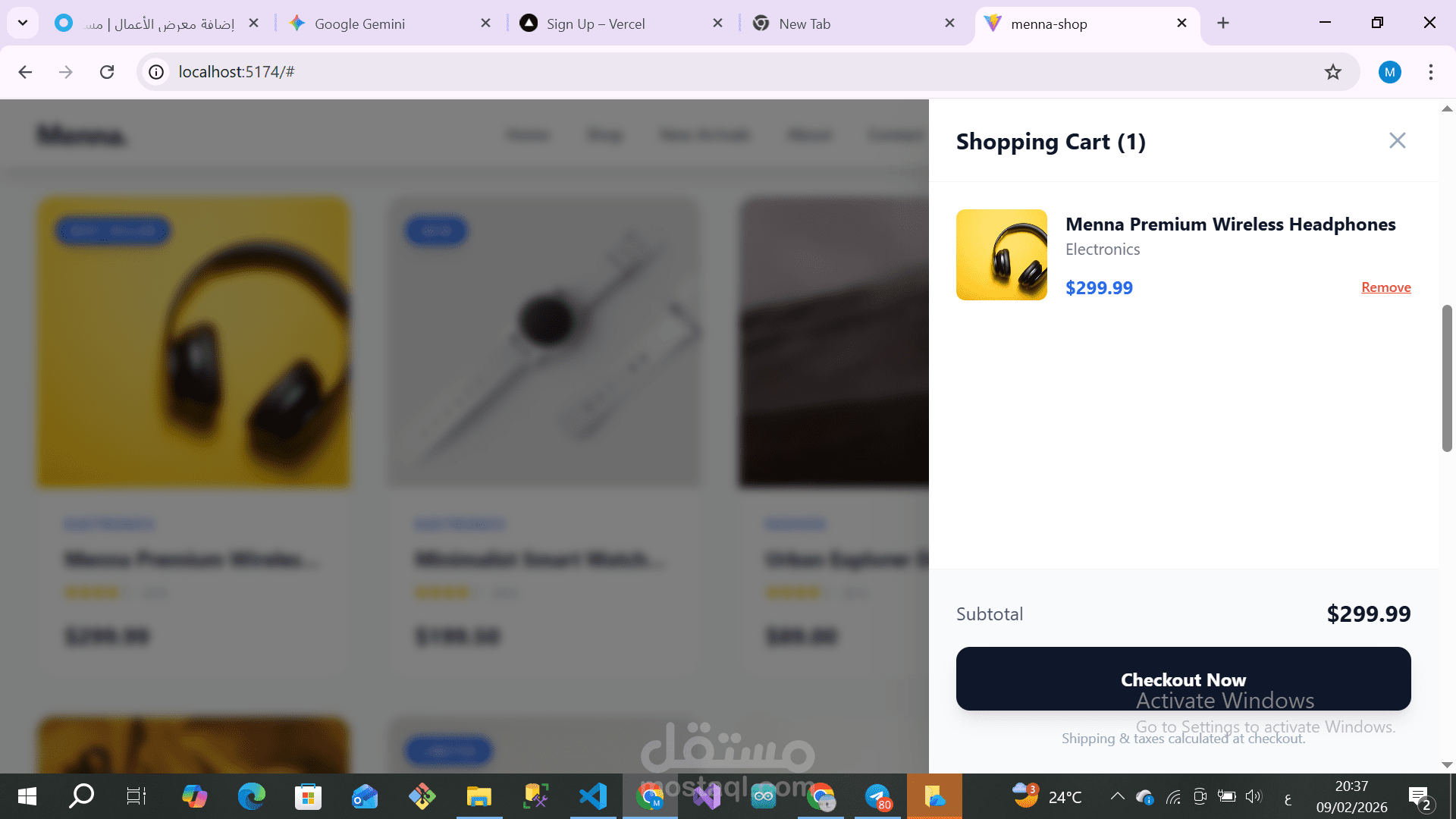
Task: Go back to the previous page
Action: (x=25, y=72)
